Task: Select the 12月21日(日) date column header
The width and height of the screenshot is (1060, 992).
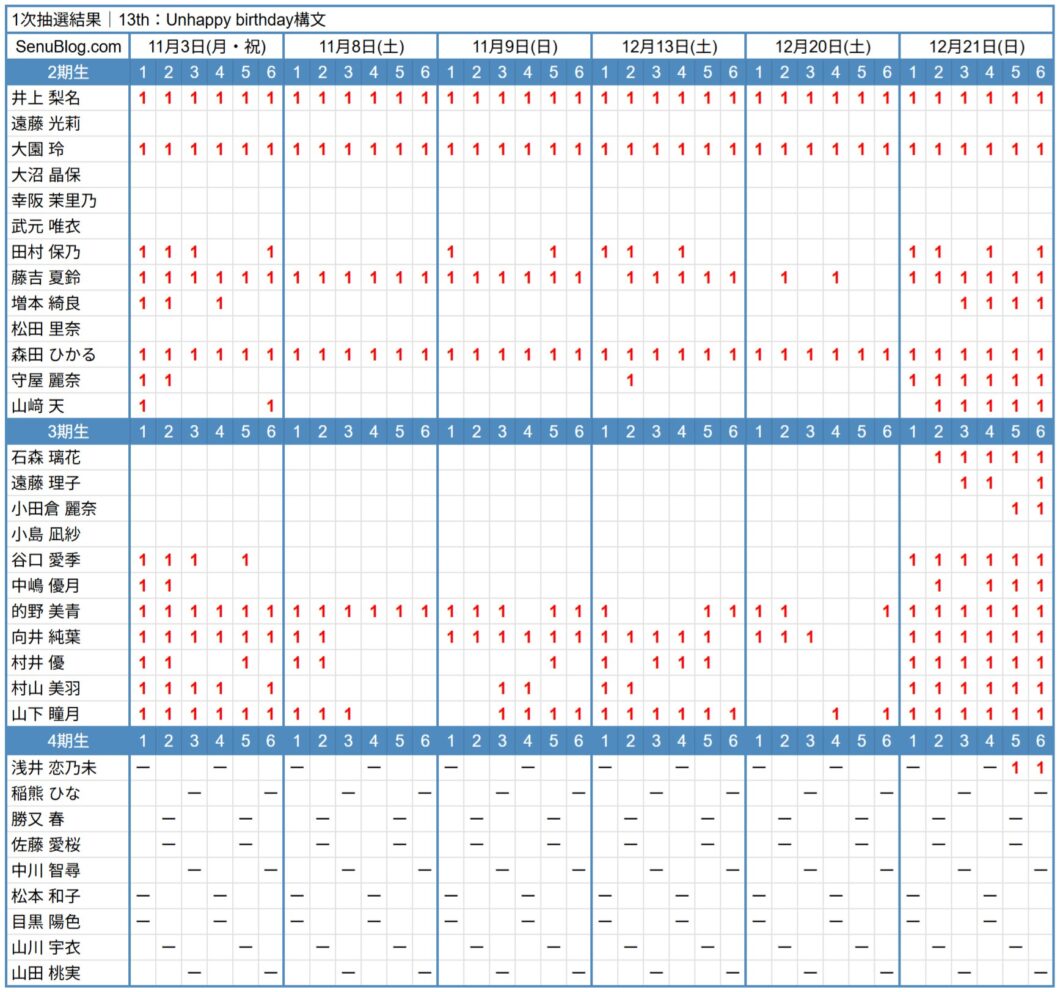Action: click(976, 47)
